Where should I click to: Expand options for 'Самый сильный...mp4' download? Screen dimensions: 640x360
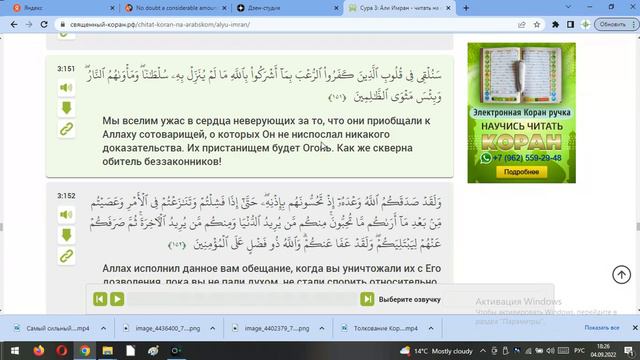(103, 328)
